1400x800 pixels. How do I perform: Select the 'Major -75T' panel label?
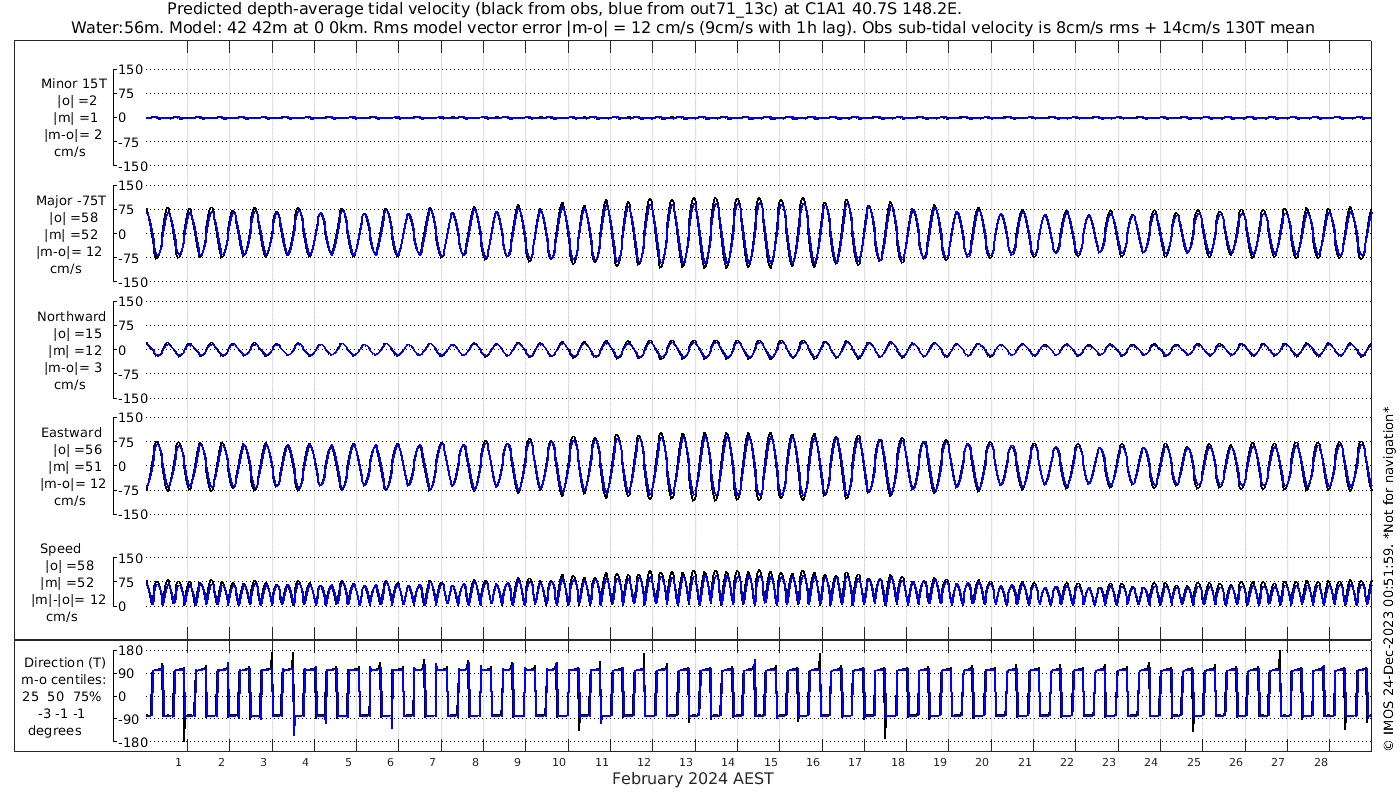pyautogui.click(x=71, y=201)
